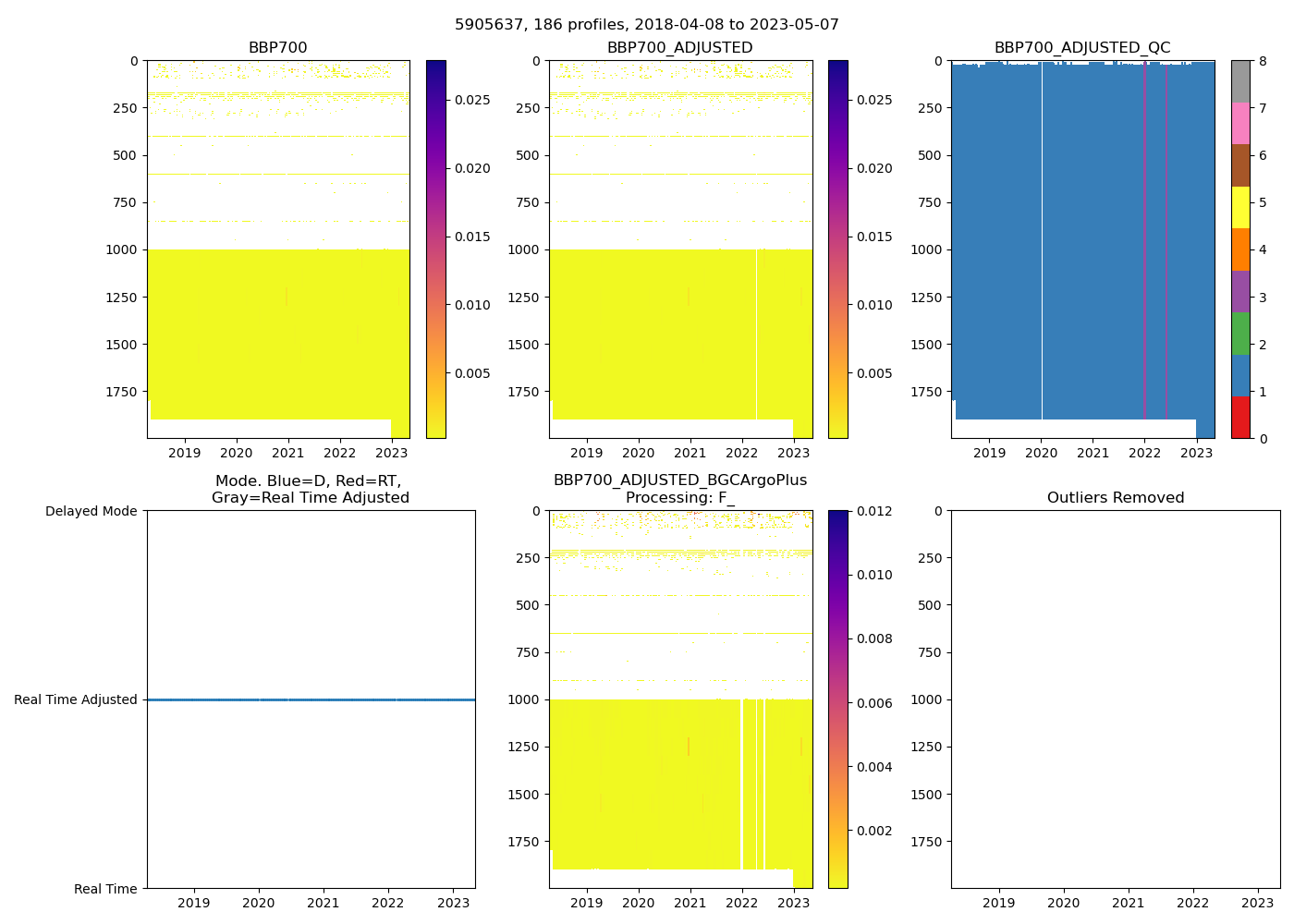The width and height of the screenshot is (1294, 924).
Task: Click the brown segment of the QC colorbar
Action: tap(1240, 165)
